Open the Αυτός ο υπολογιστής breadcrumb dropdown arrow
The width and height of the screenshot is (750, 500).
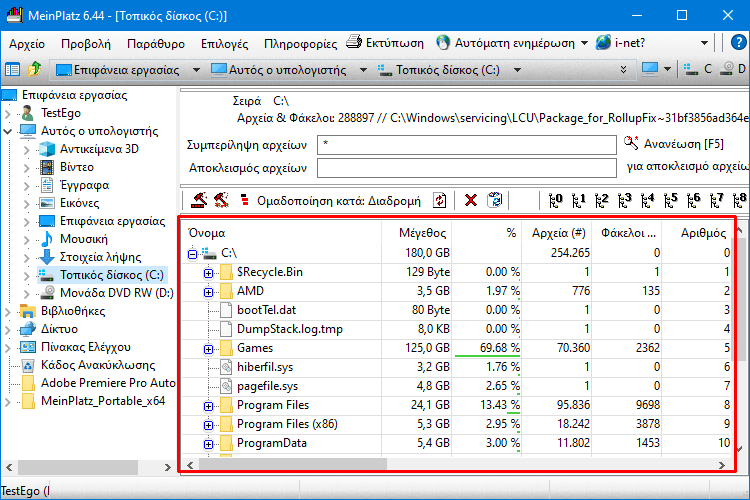coord(363,70)
